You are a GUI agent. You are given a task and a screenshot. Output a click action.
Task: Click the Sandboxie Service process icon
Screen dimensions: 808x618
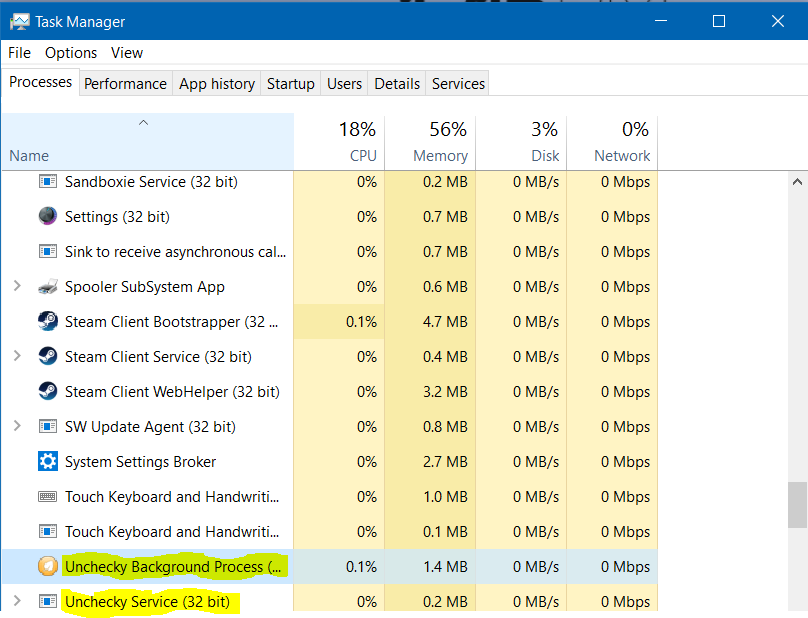(x=48, y=182)
